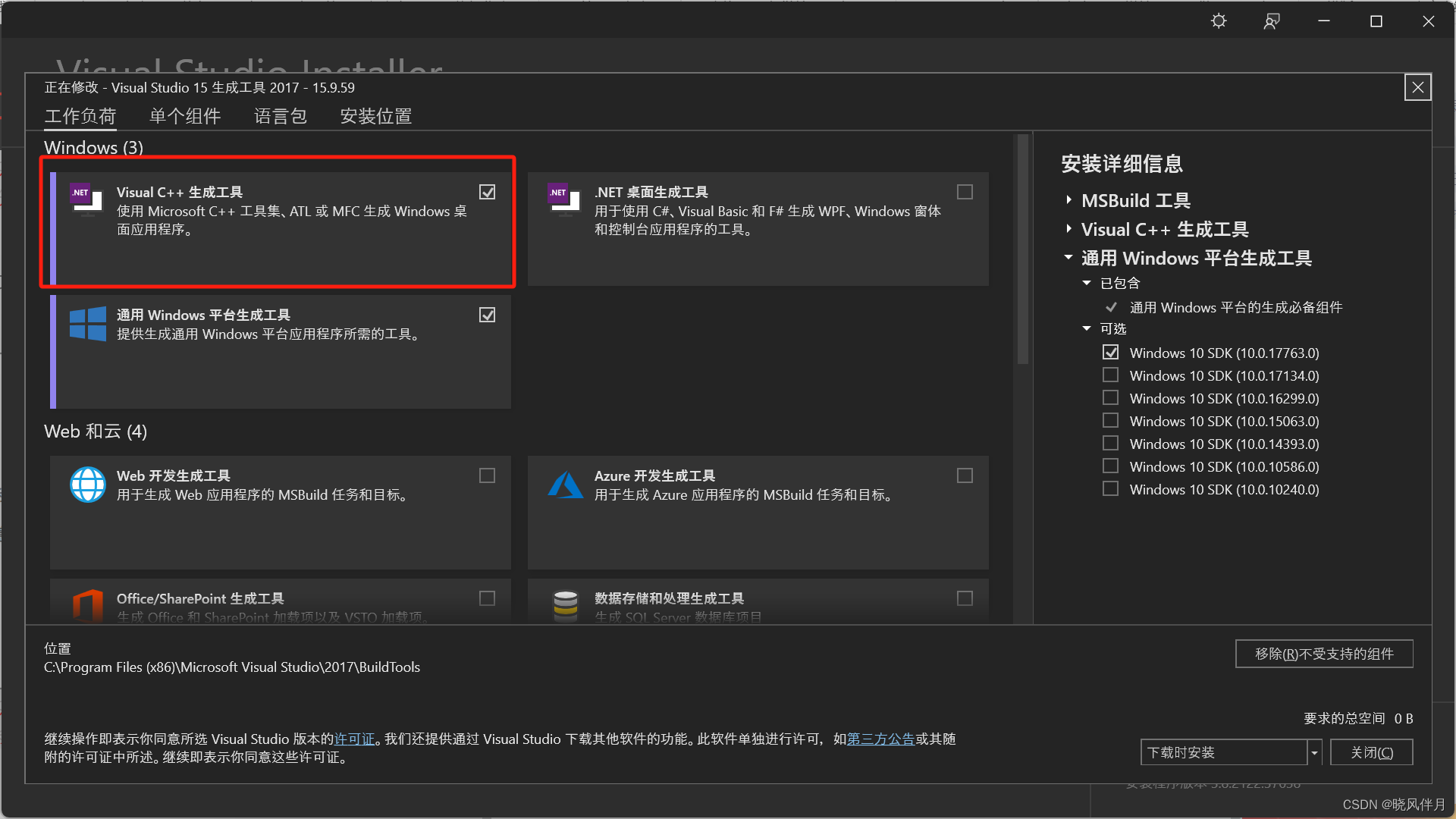Click the Visual C++ build tools workload icon
The image size is (1456, 819).
(86, 199)
